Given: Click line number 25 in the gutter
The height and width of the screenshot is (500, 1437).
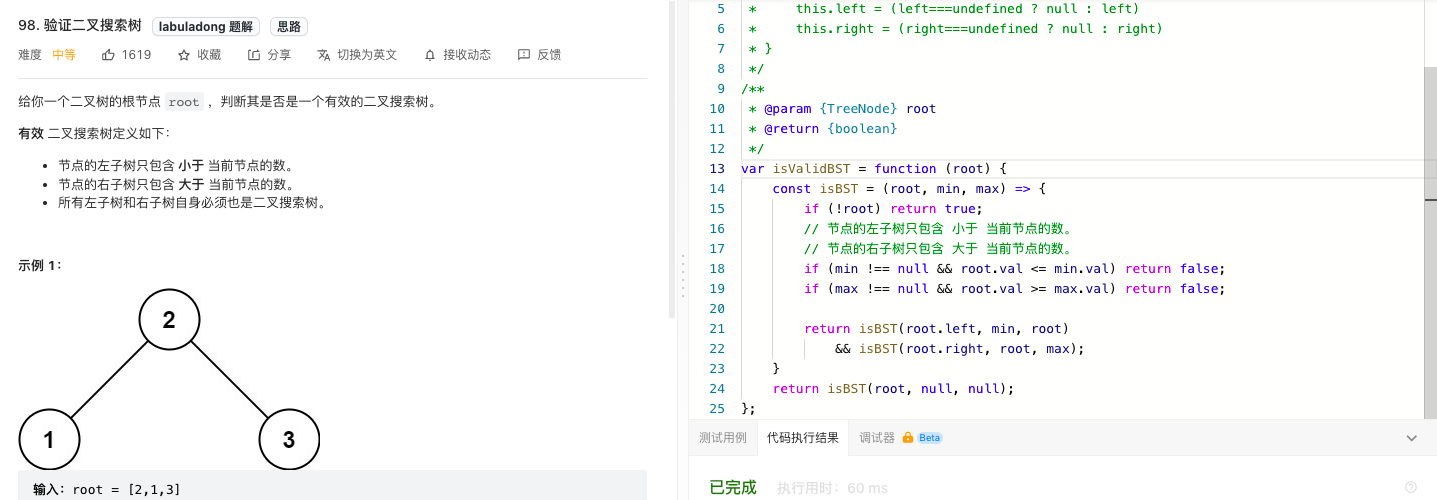Looking at the screenshot, I should [716, 409].
